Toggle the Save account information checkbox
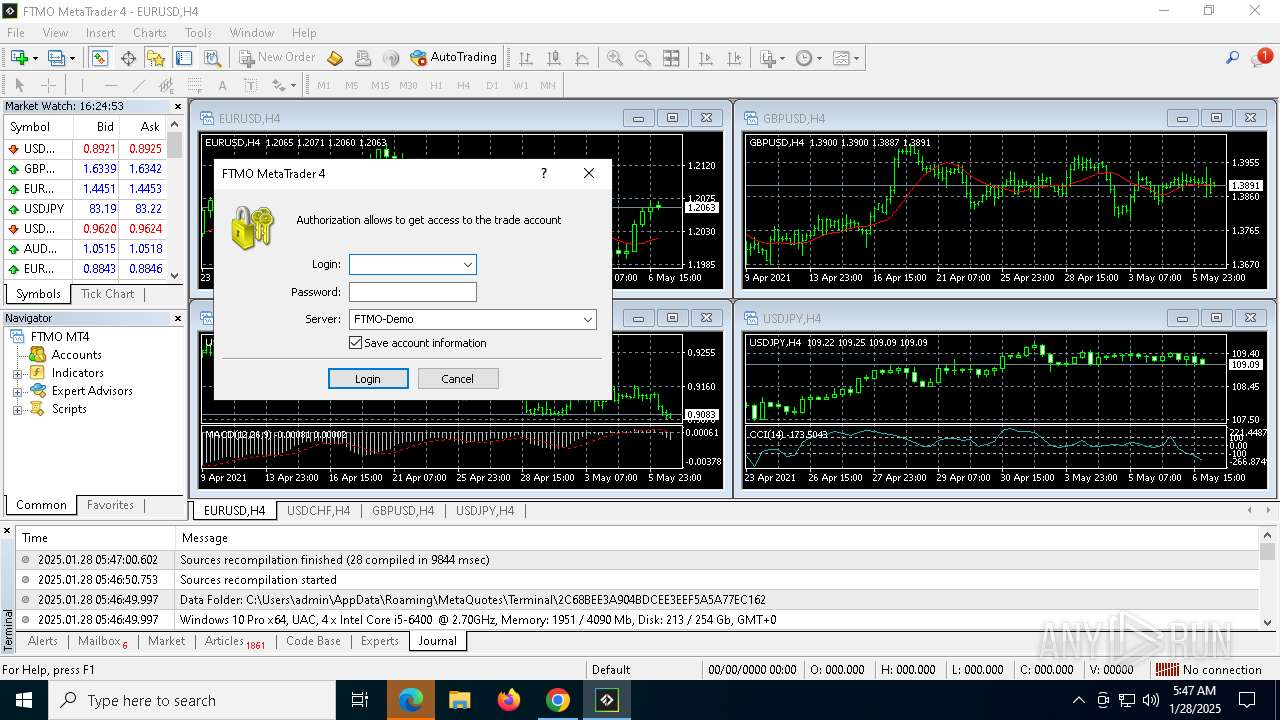 click(355, 343)
